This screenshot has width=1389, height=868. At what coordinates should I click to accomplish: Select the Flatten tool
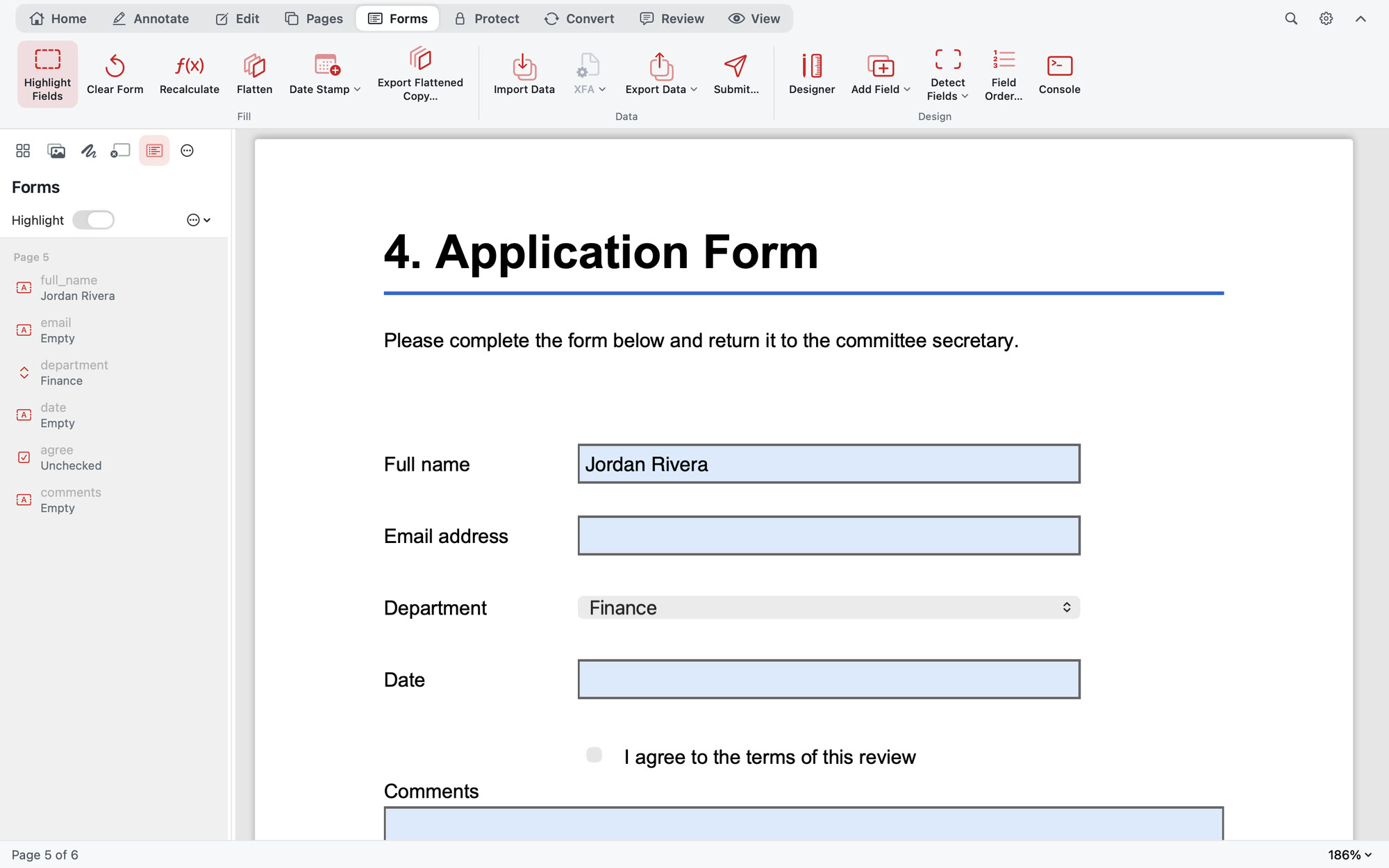tap(254, 74)
